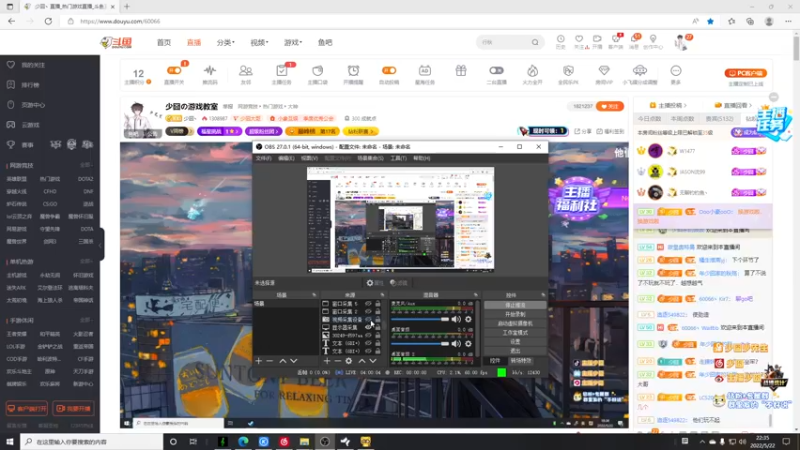Screen dimensions: 800x450
Task: Remove the selected scene in OBS
Action: click(270, 361)
